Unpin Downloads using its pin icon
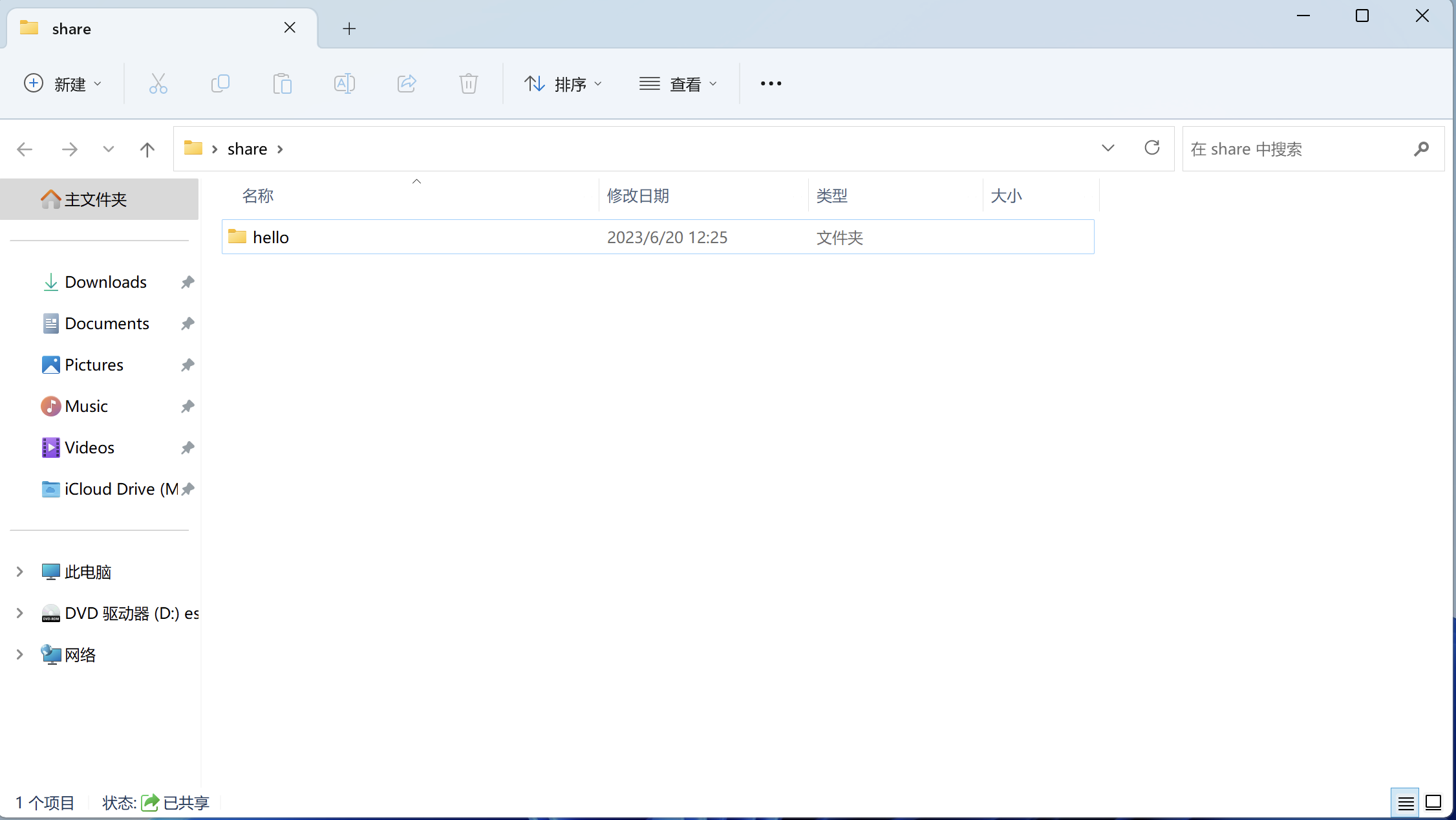Screen dimensions: 1456x820 point(187,282)
